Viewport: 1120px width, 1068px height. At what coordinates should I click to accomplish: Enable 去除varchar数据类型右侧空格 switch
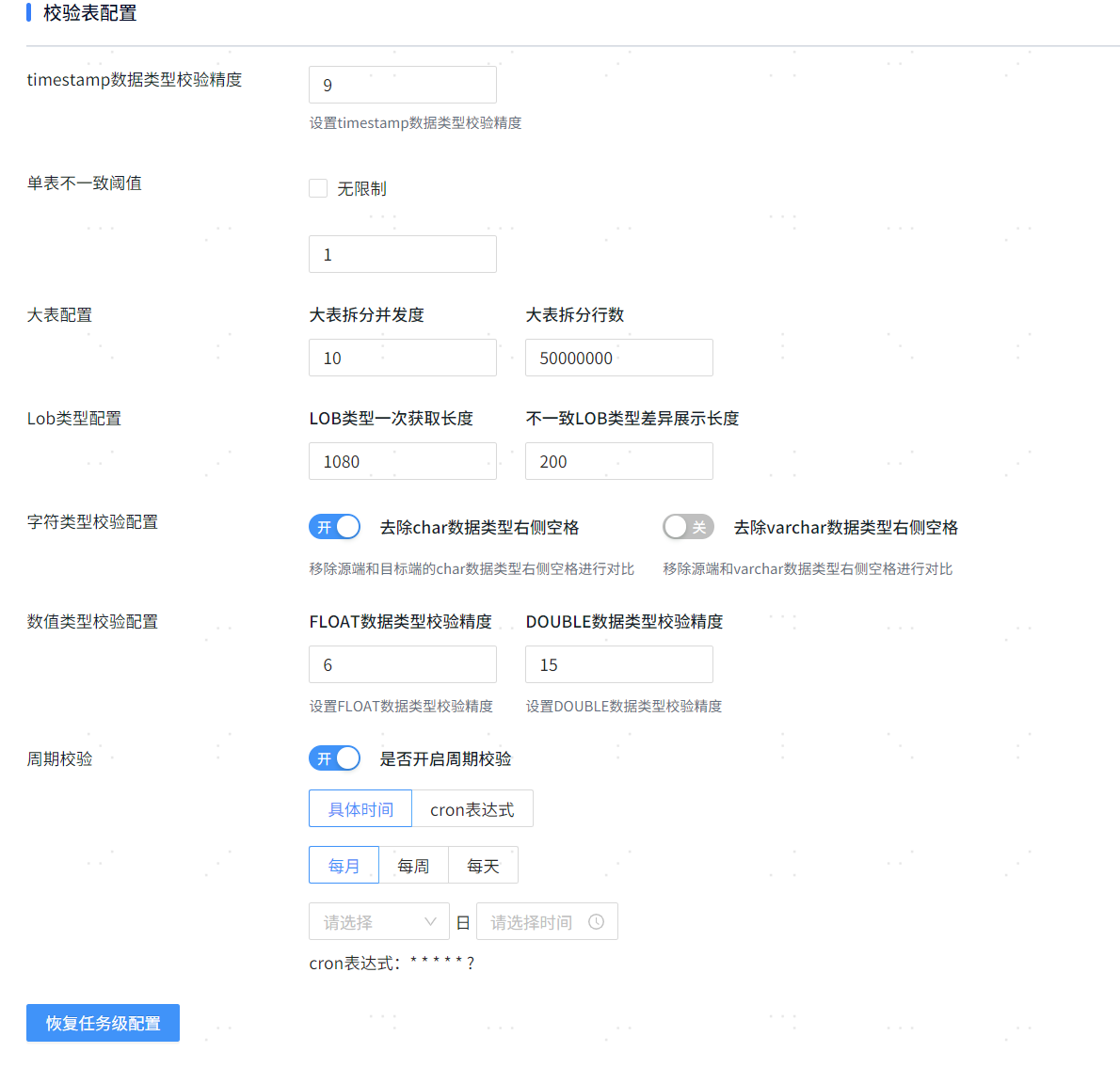point(688,527)
